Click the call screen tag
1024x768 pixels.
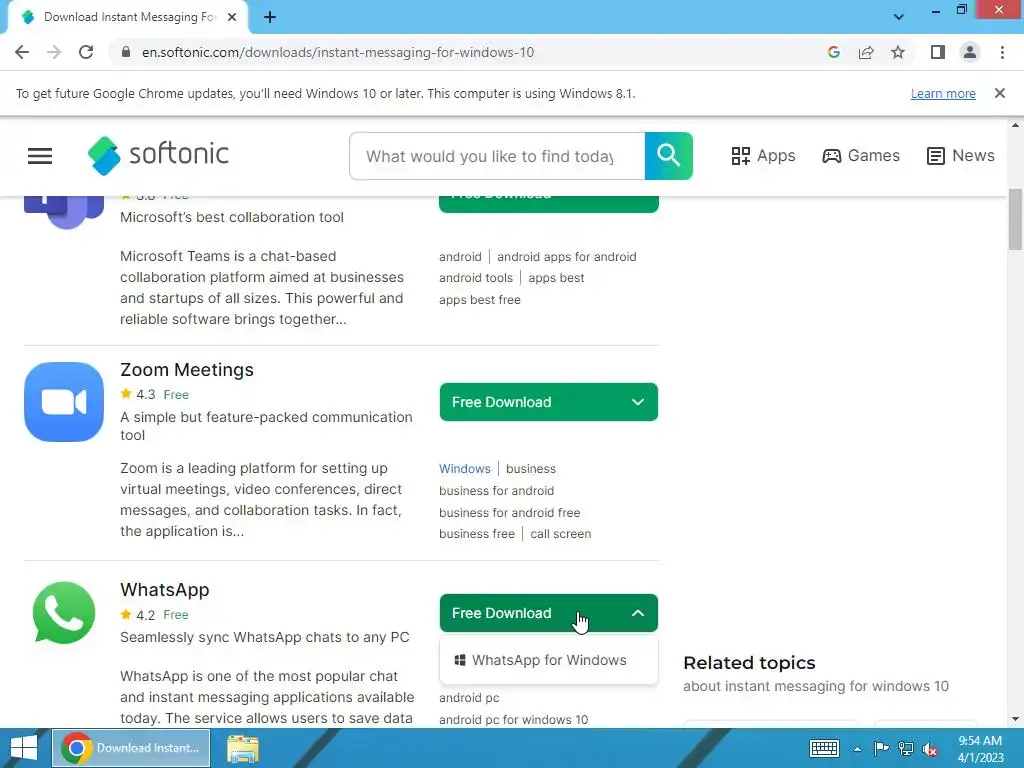coord(560,534)
